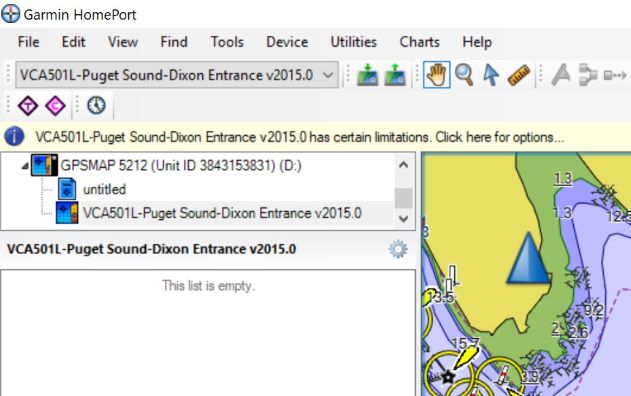This screenshot has width=631, height=396.
Task: Select the Hand pan tool
Action: click(x=437, y=75)
